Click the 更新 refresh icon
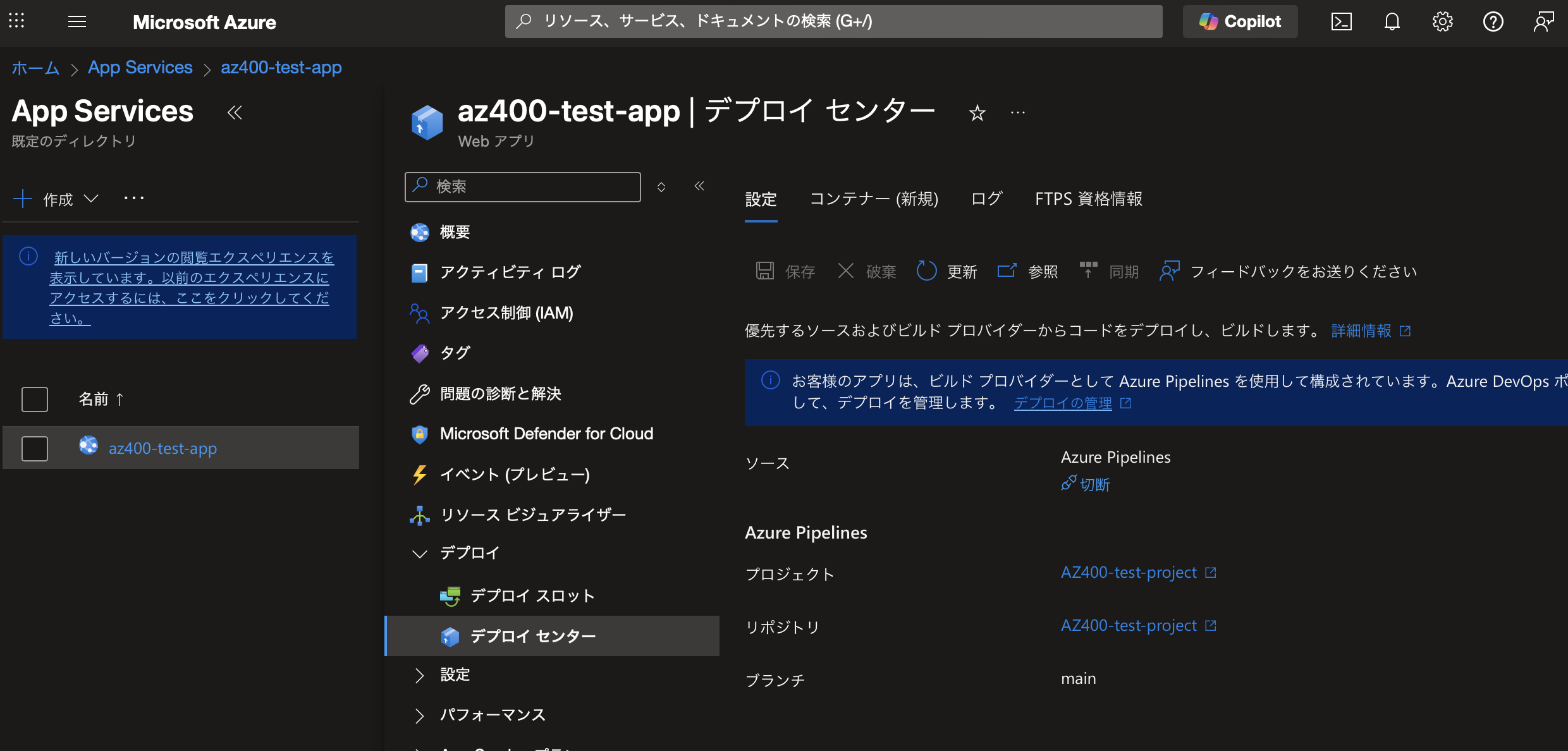The image size is (1568, 751). coord(927,271)
